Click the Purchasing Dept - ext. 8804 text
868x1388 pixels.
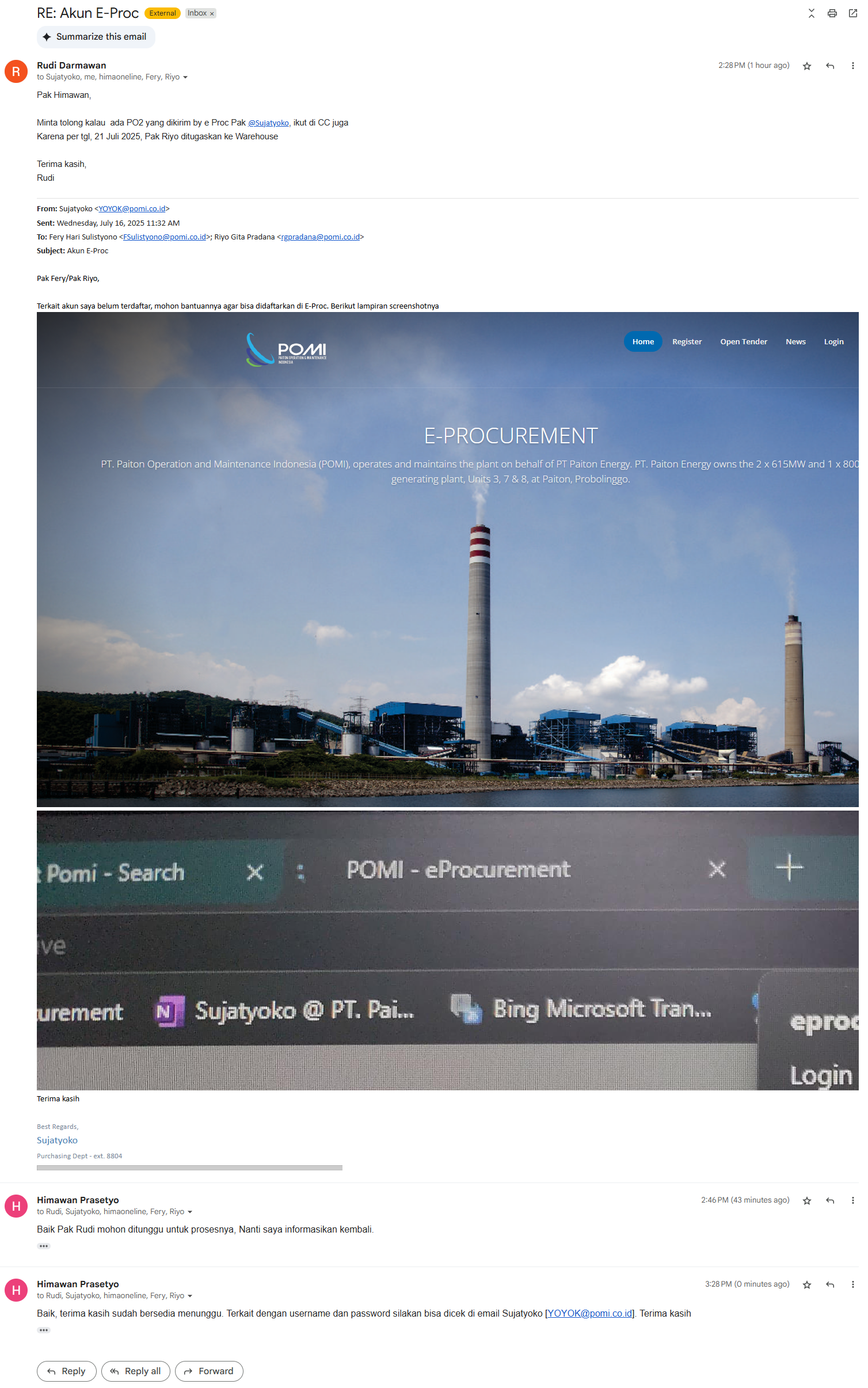(x=79, y=1156)
